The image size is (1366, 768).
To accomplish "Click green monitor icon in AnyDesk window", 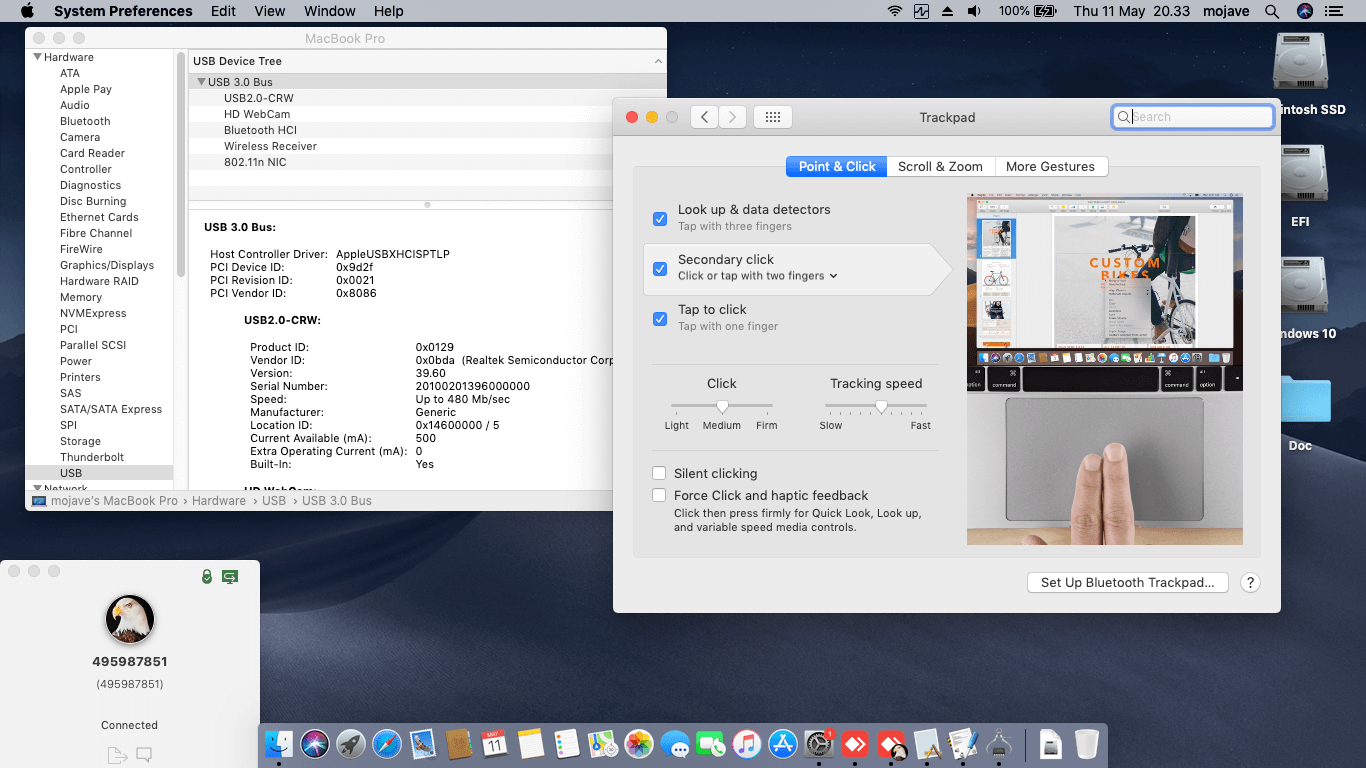I will [230, 577].
